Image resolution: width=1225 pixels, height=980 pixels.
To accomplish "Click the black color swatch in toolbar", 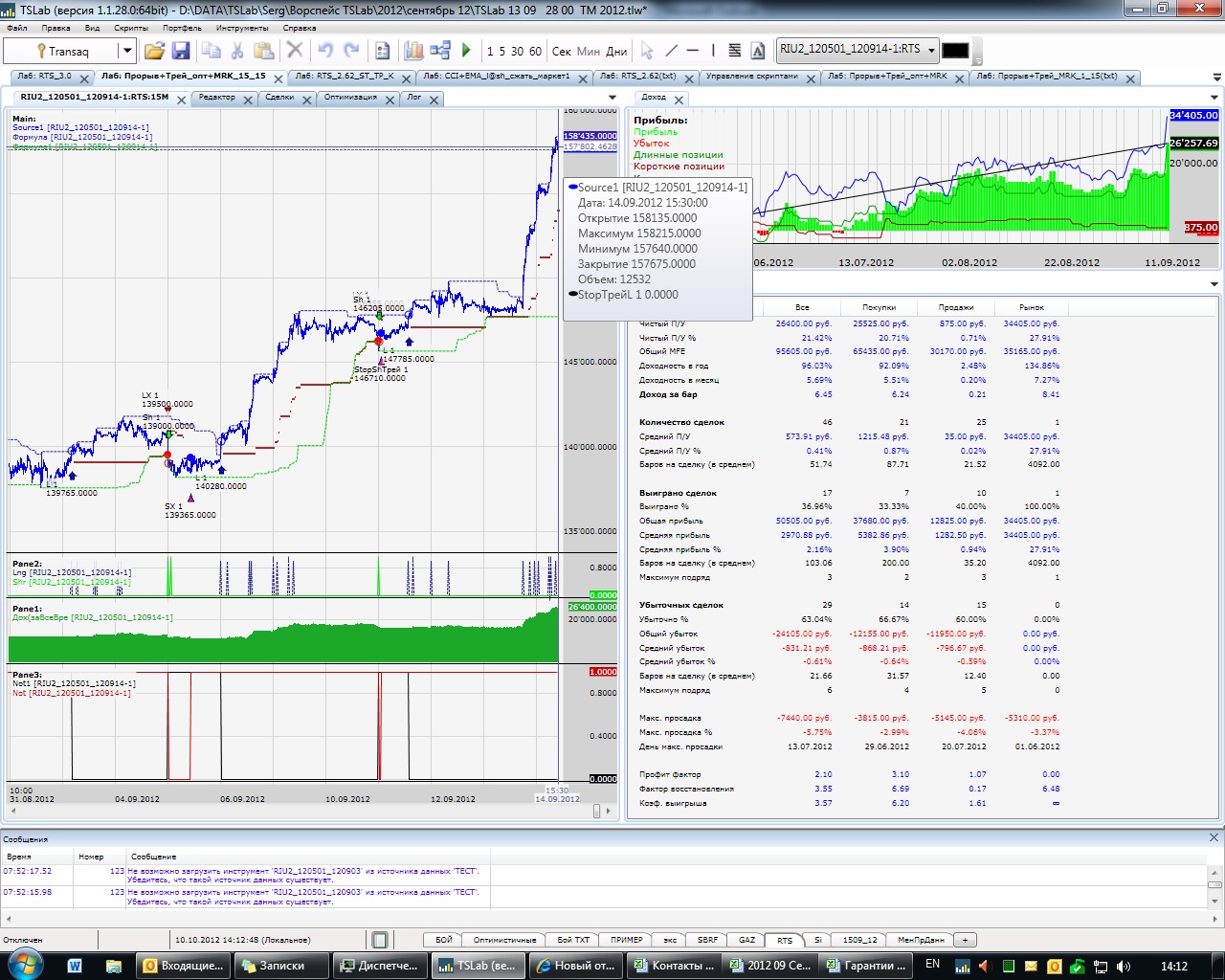I will click(955, 51).
